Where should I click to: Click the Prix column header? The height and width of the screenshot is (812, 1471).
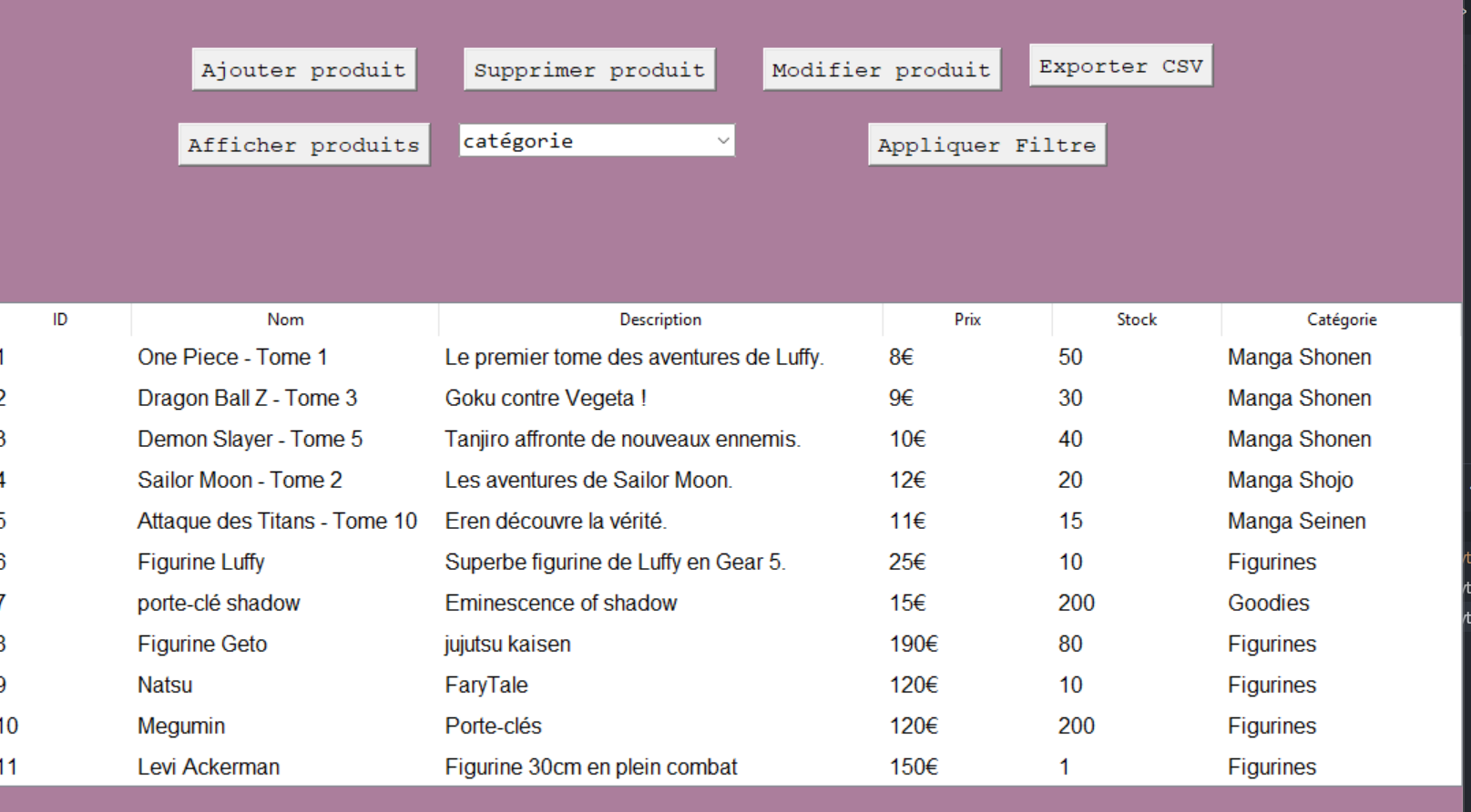967,320
